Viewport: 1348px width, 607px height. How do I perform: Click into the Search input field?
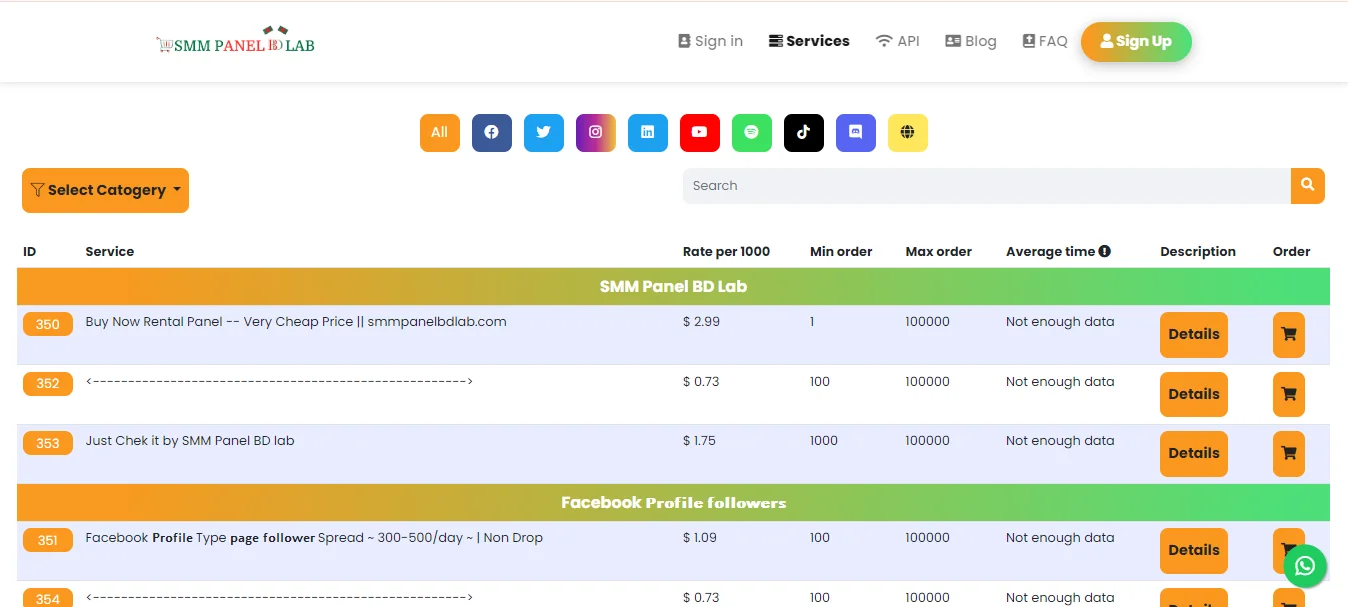[x=985, y=186]
